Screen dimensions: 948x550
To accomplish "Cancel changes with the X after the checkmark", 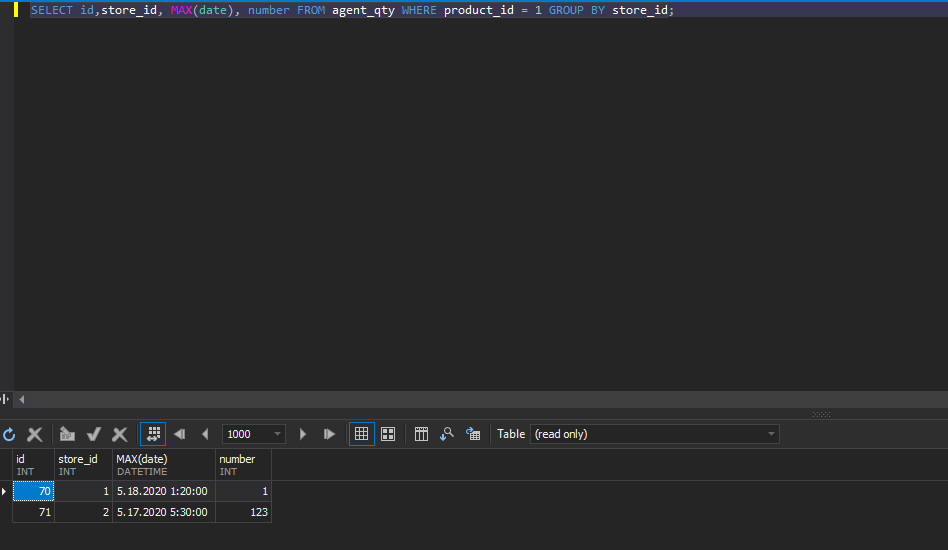I will tap(120, 434).
